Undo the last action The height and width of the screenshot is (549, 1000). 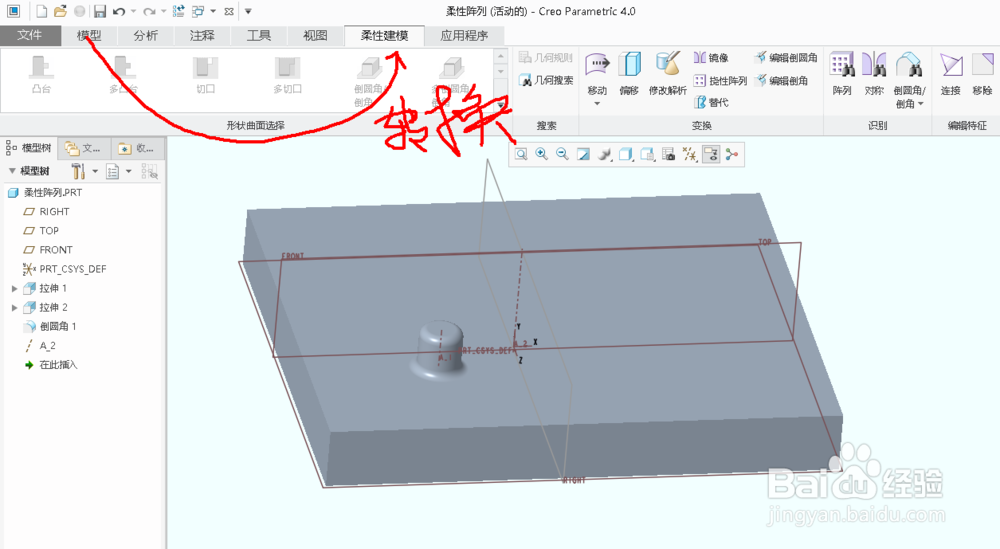pos(119,11)
